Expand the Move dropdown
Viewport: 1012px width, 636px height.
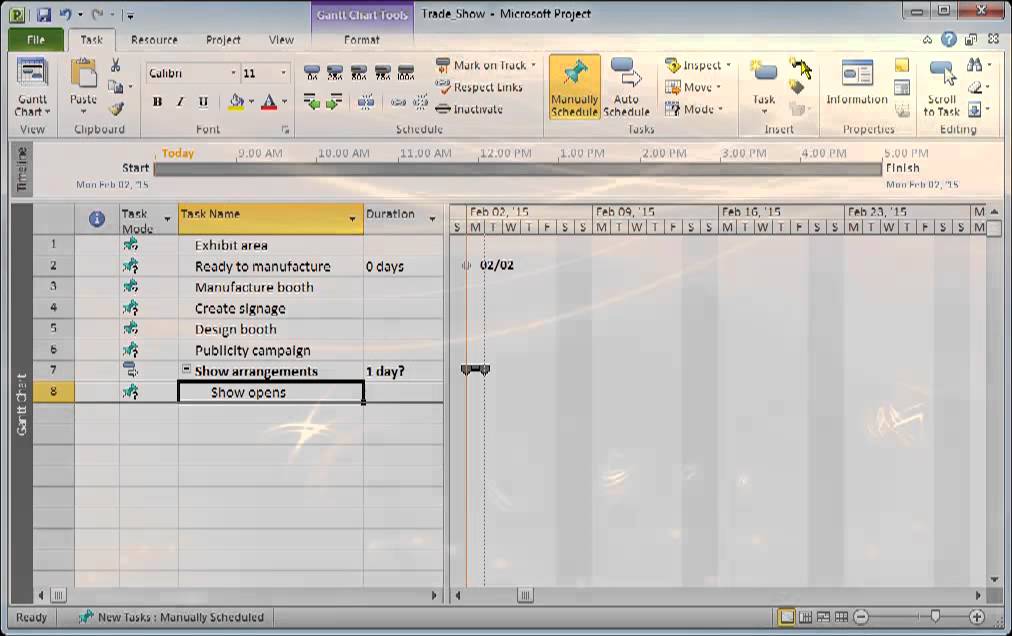[719, 87]
